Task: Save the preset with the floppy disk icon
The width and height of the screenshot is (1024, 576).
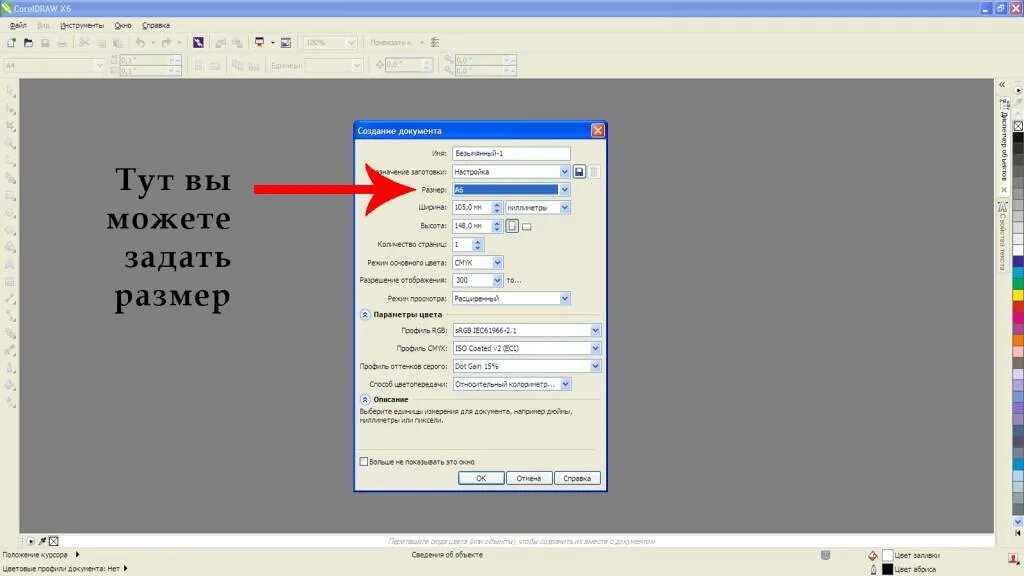Action: coord(579,172)
